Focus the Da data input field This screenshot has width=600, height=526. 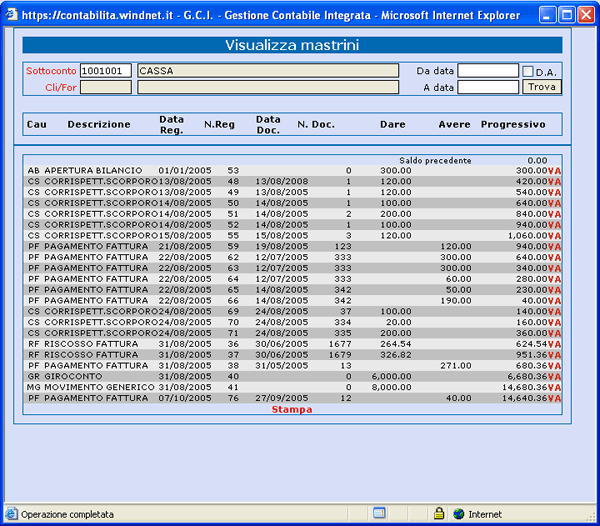[488, 71]
